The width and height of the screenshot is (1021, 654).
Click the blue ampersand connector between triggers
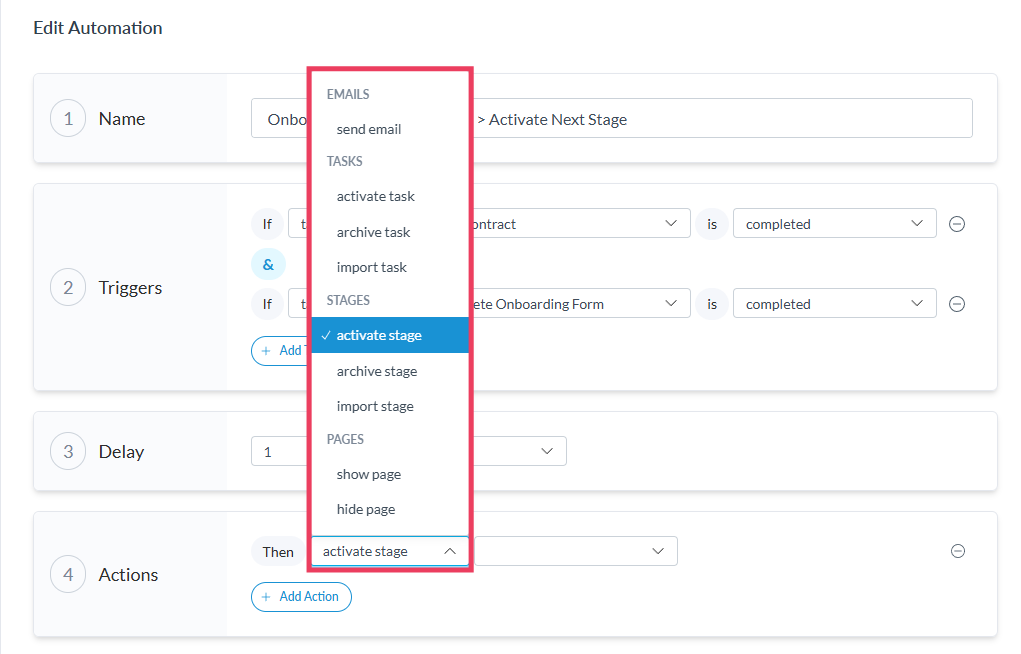pos(268,264)
